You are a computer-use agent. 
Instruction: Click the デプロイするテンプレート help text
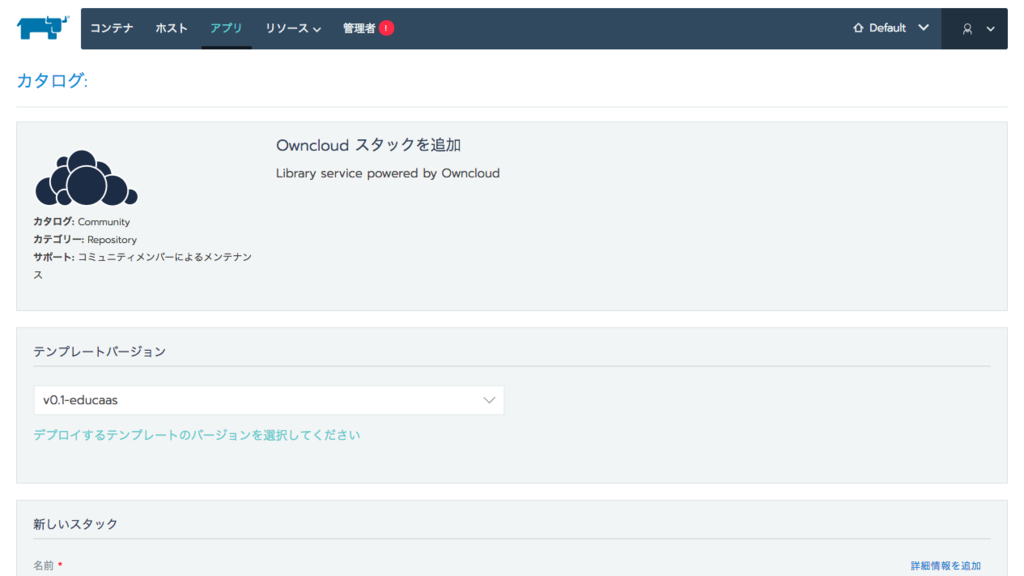tap(197, 435)
